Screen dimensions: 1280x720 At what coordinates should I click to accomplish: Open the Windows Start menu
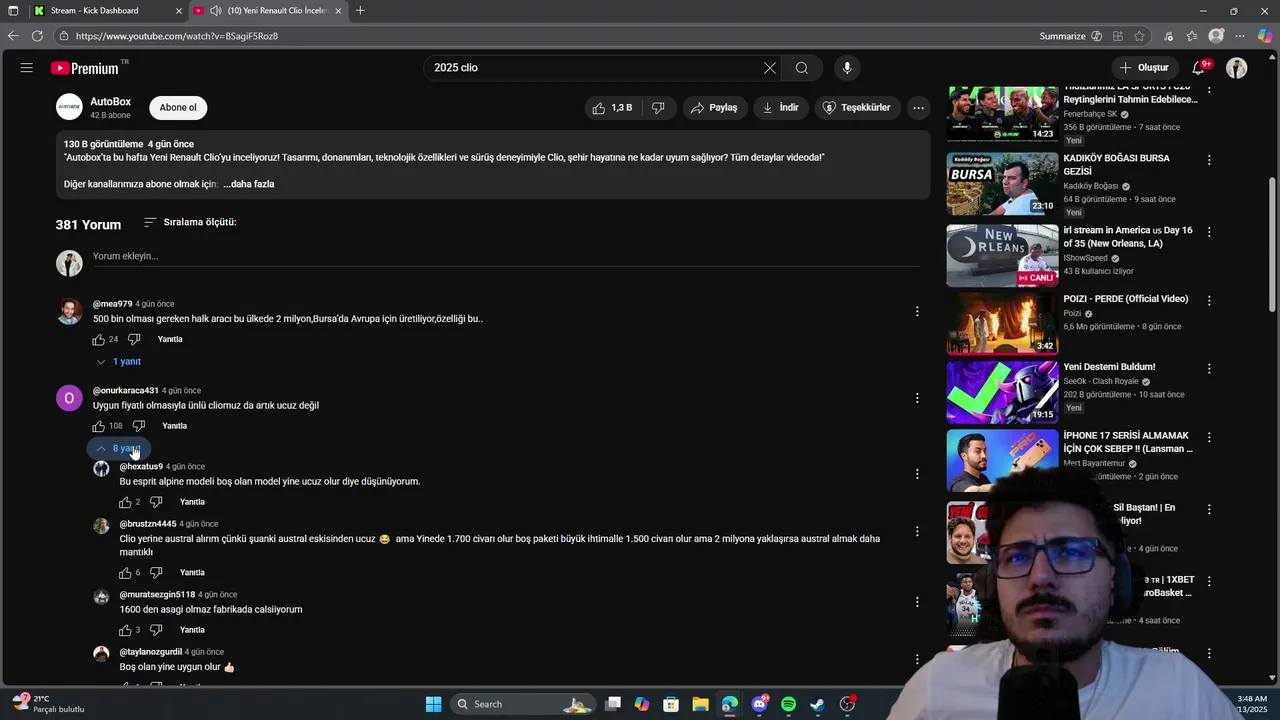[433, 704]
